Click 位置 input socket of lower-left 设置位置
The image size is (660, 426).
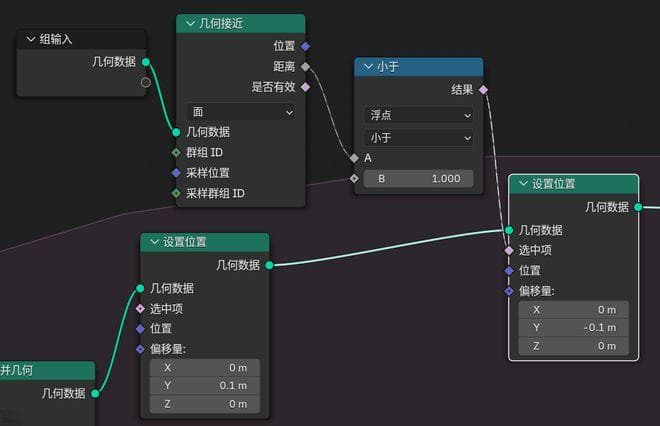pyautogui.click(x=140, y=329)
